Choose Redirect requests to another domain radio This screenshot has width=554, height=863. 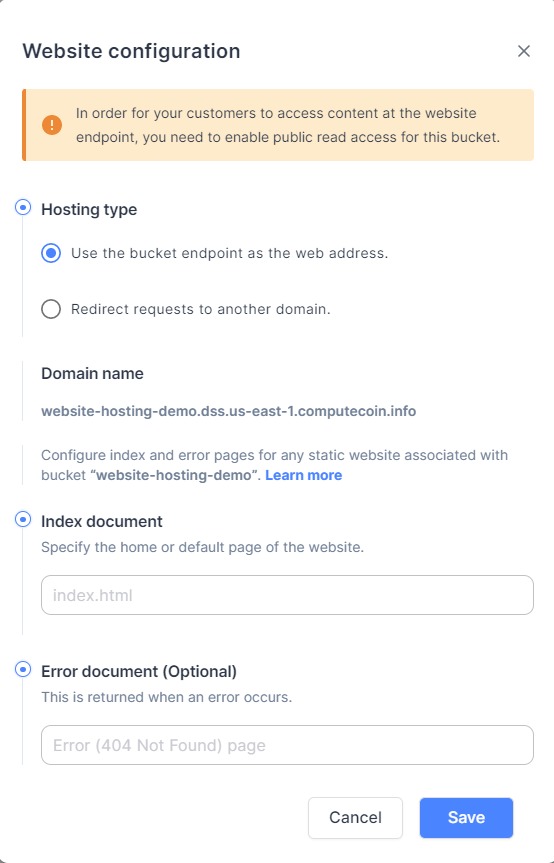tap(51, 309)
